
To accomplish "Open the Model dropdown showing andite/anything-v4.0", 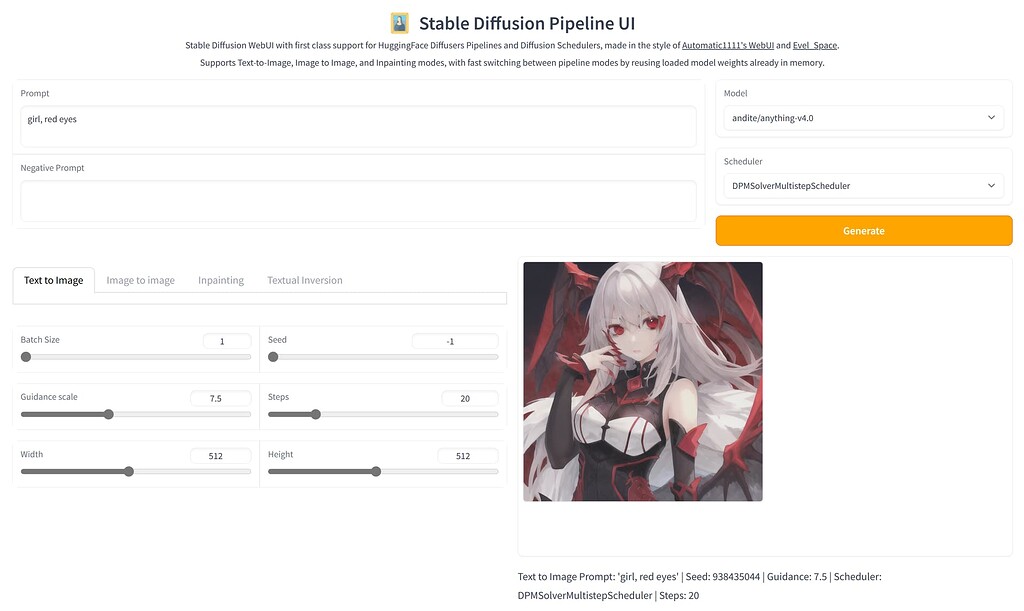I will click(863, 117).
